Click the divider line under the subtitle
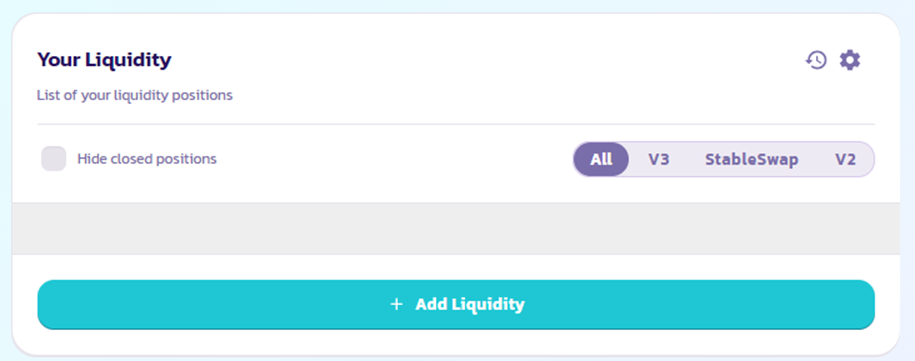 coord(456,124)
